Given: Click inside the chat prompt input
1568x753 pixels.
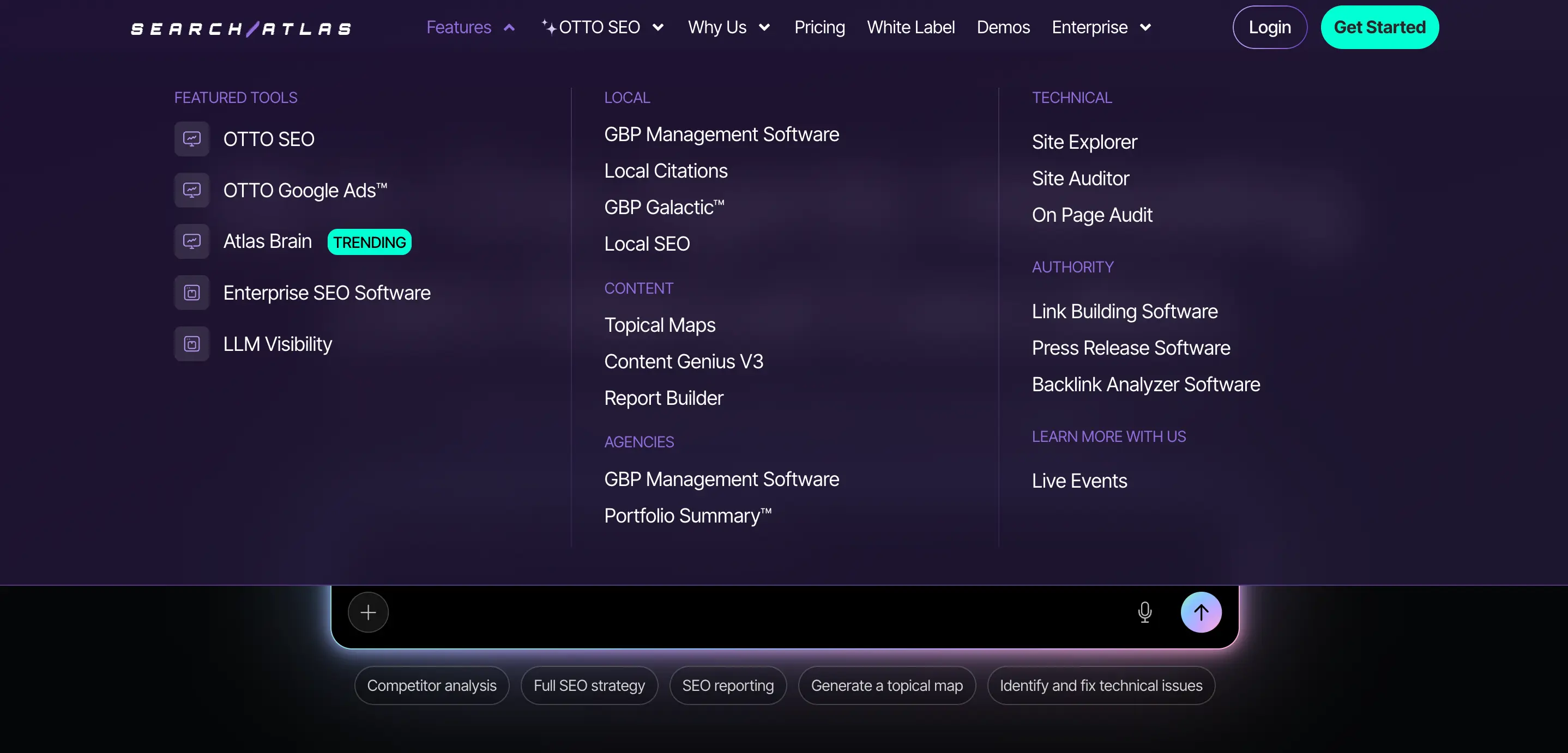Looking at the screenshot, I should coord(755,612).
